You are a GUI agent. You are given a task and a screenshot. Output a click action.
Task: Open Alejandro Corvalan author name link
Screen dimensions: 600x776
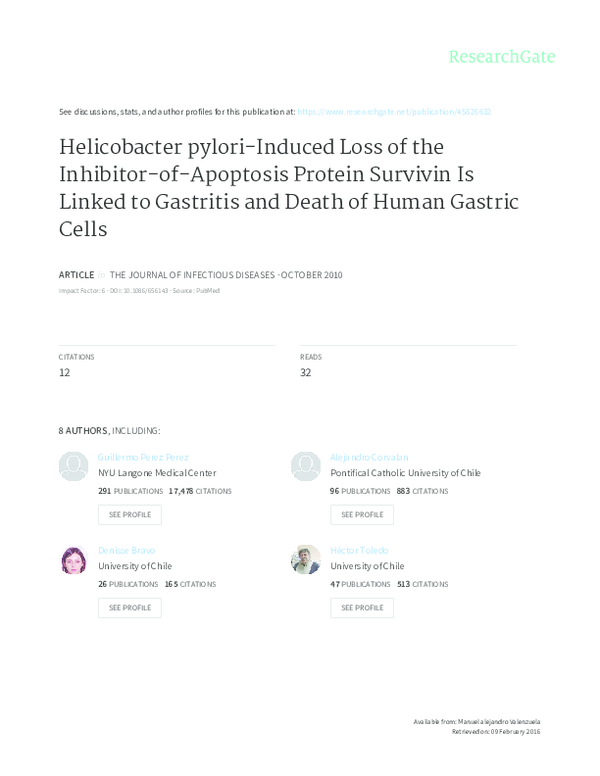369,457
